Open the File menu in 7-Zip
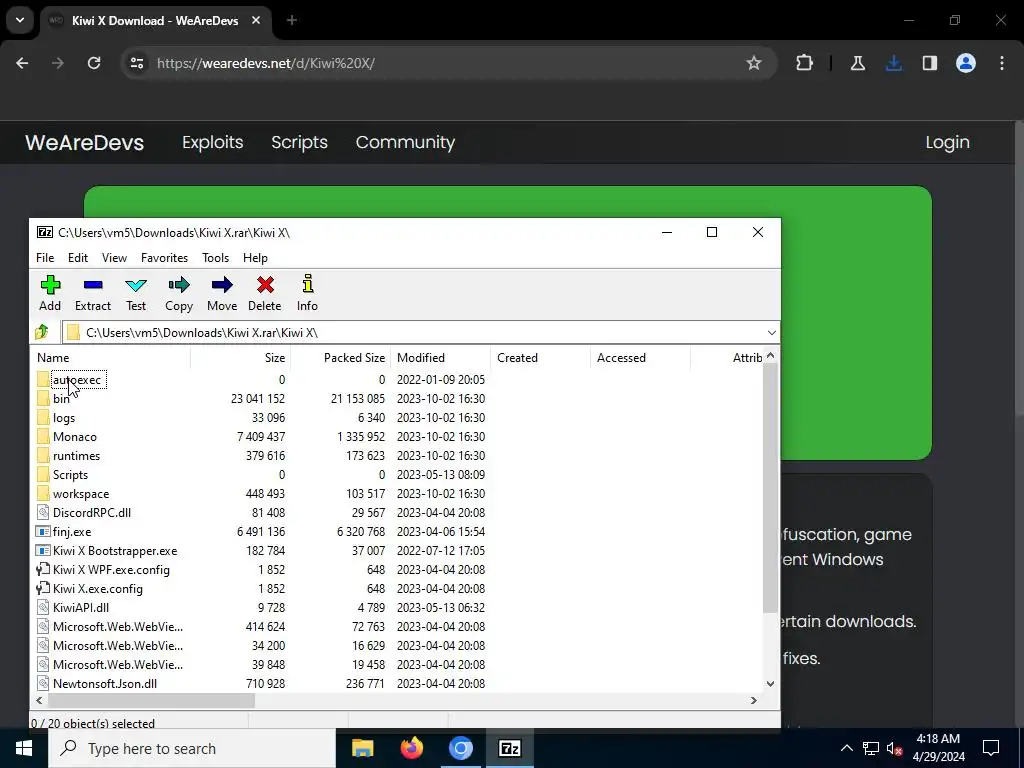 click(x=45, y=258)
